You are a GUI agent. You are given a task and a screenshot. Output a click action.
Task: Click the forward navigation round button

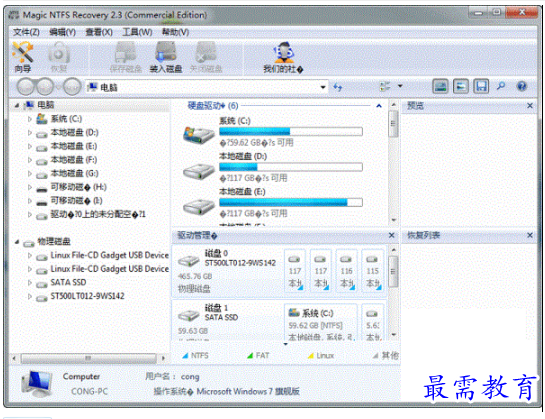point(44,87)
